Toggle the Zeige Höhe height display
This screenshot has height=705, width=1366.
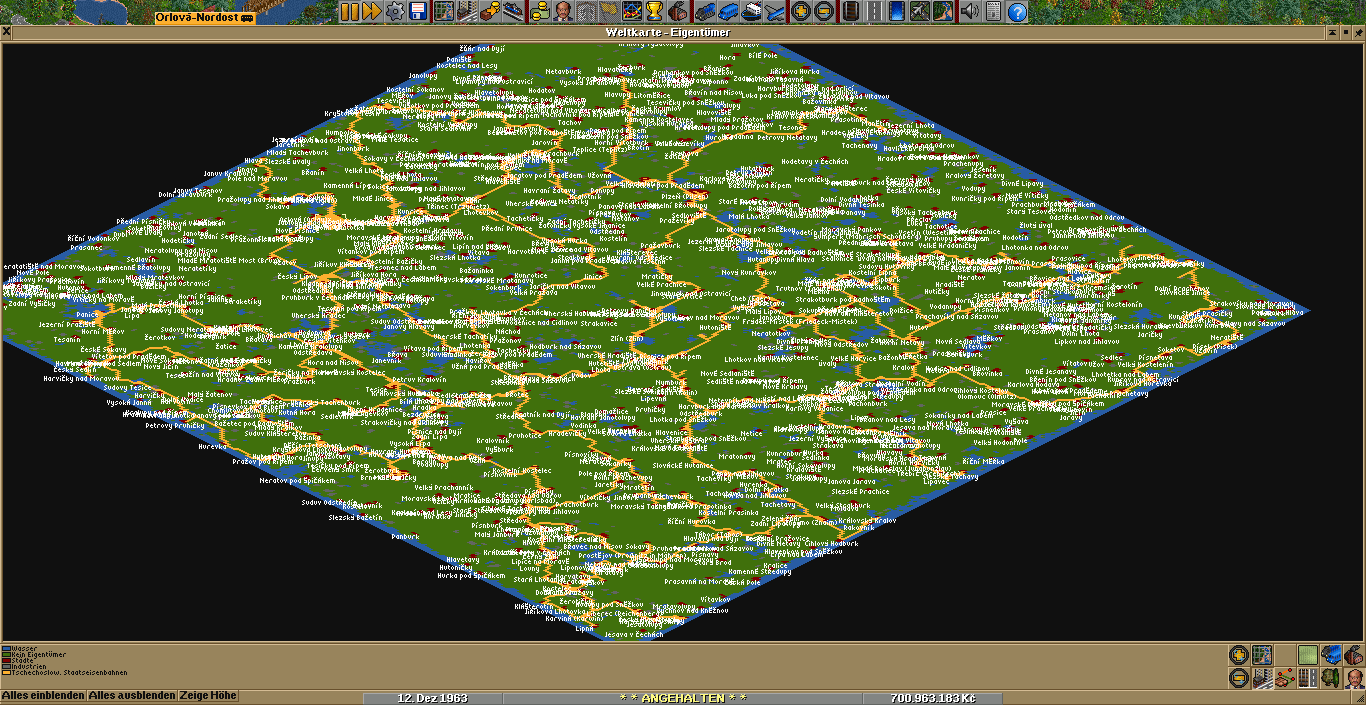(207, 696)
